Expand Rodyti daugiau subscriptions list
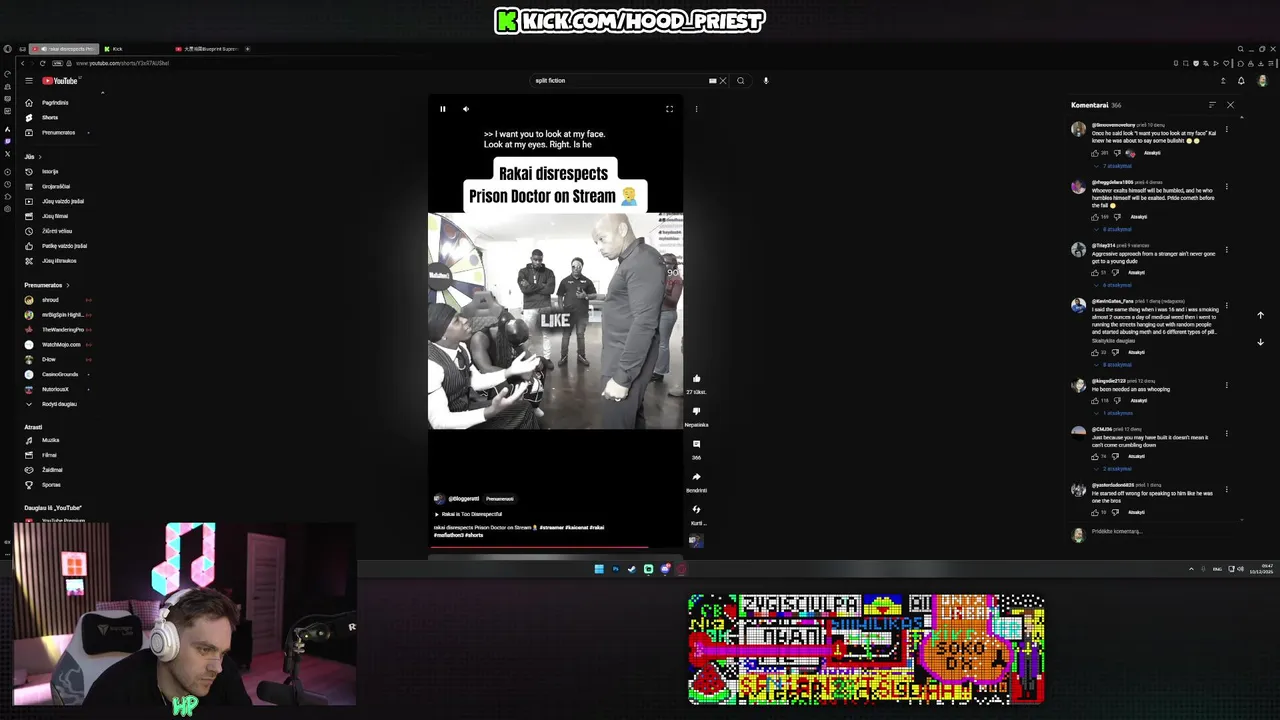Screen dimensions: 1280x720 point(58,404)
